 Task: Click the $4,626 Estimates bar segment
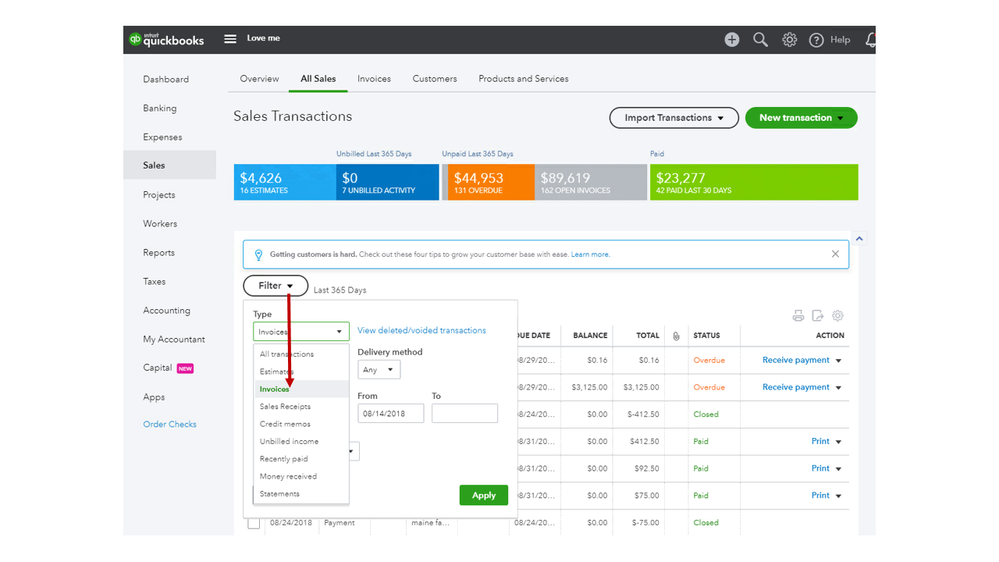(285, 182)
